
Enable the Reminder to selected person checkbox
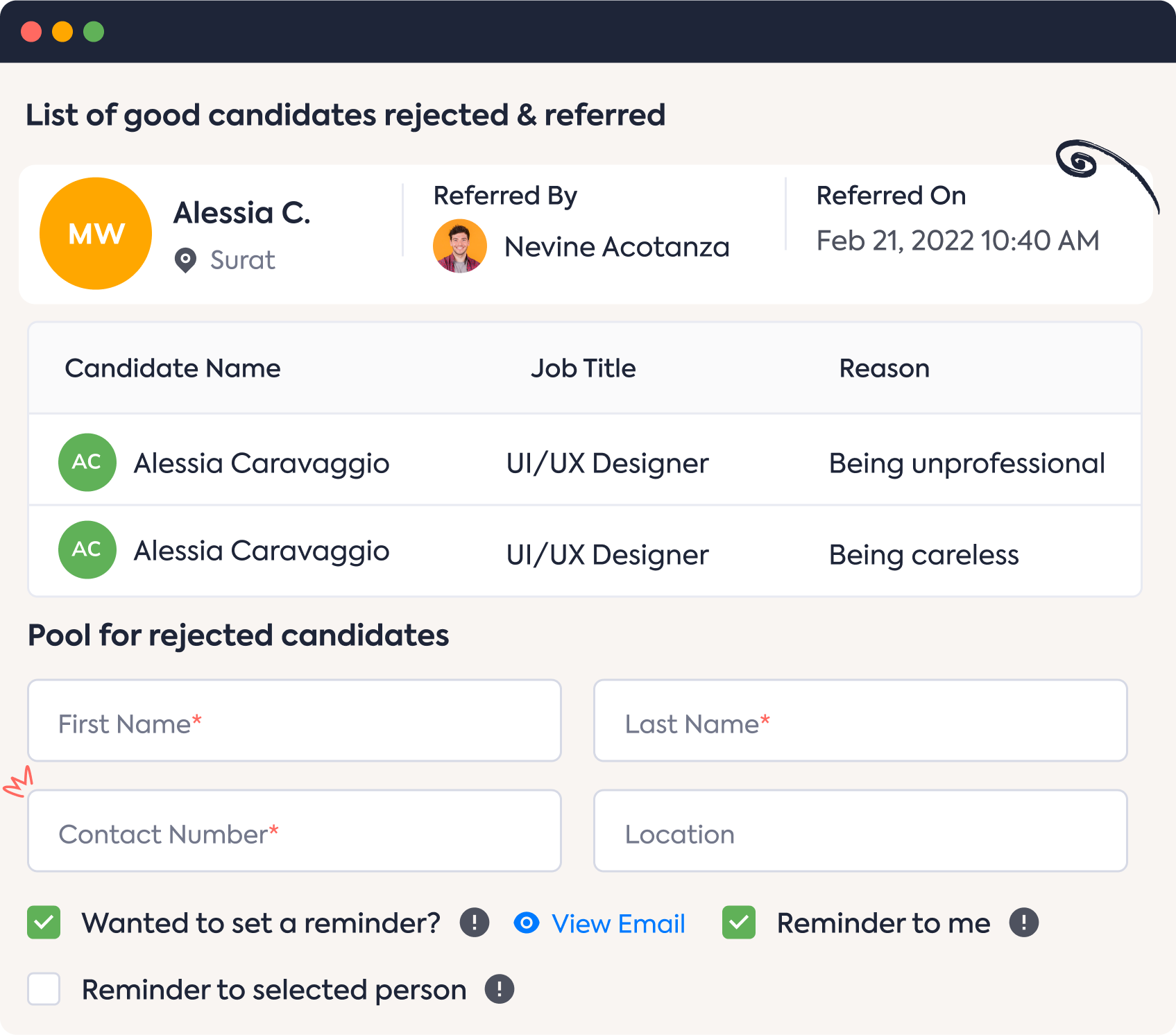click(44, 989)
